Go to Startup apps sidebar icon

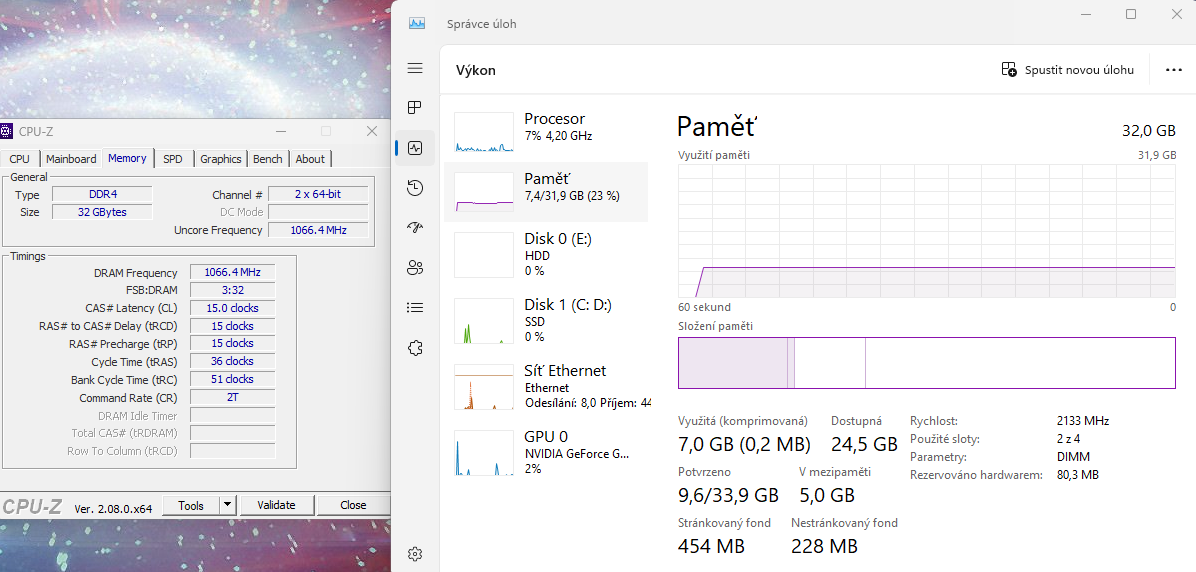click(415, 228)
